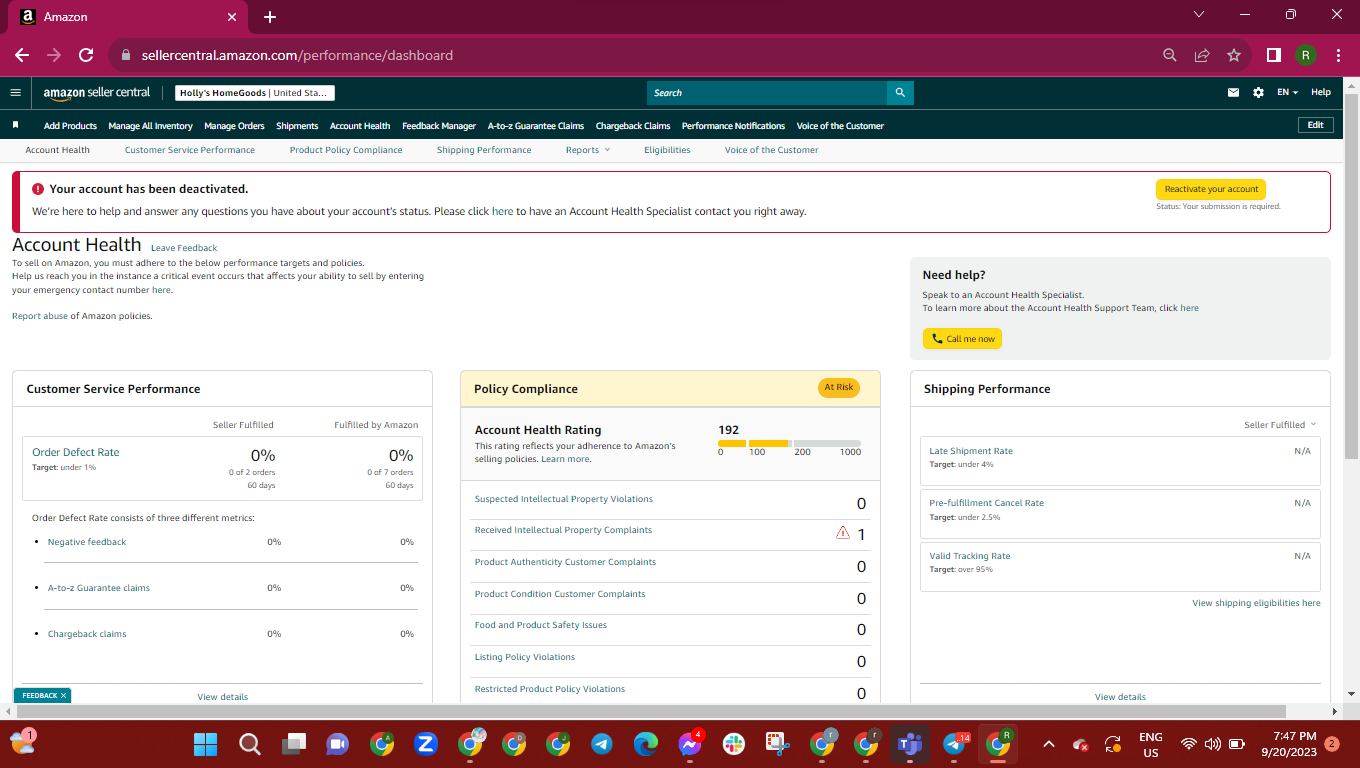Screen dimensions: 1360x768
Task: Open the Shipping Performance tab
Action: coord(484,150)
